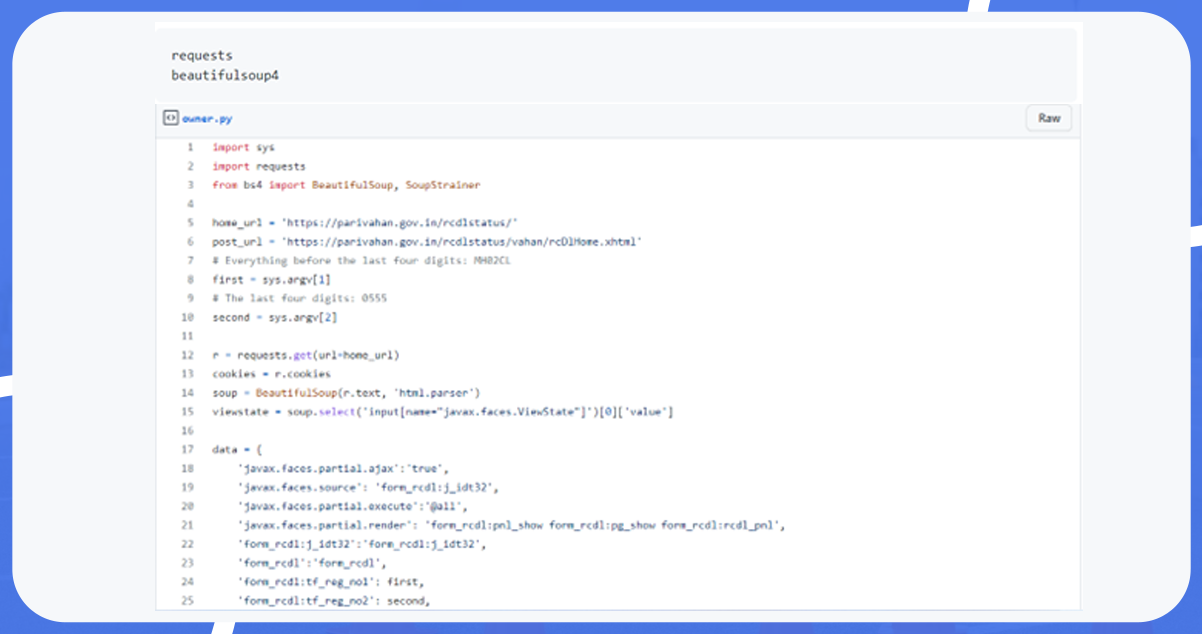Click the post_url string with rcDlHome.xhtml

(462, 242)
